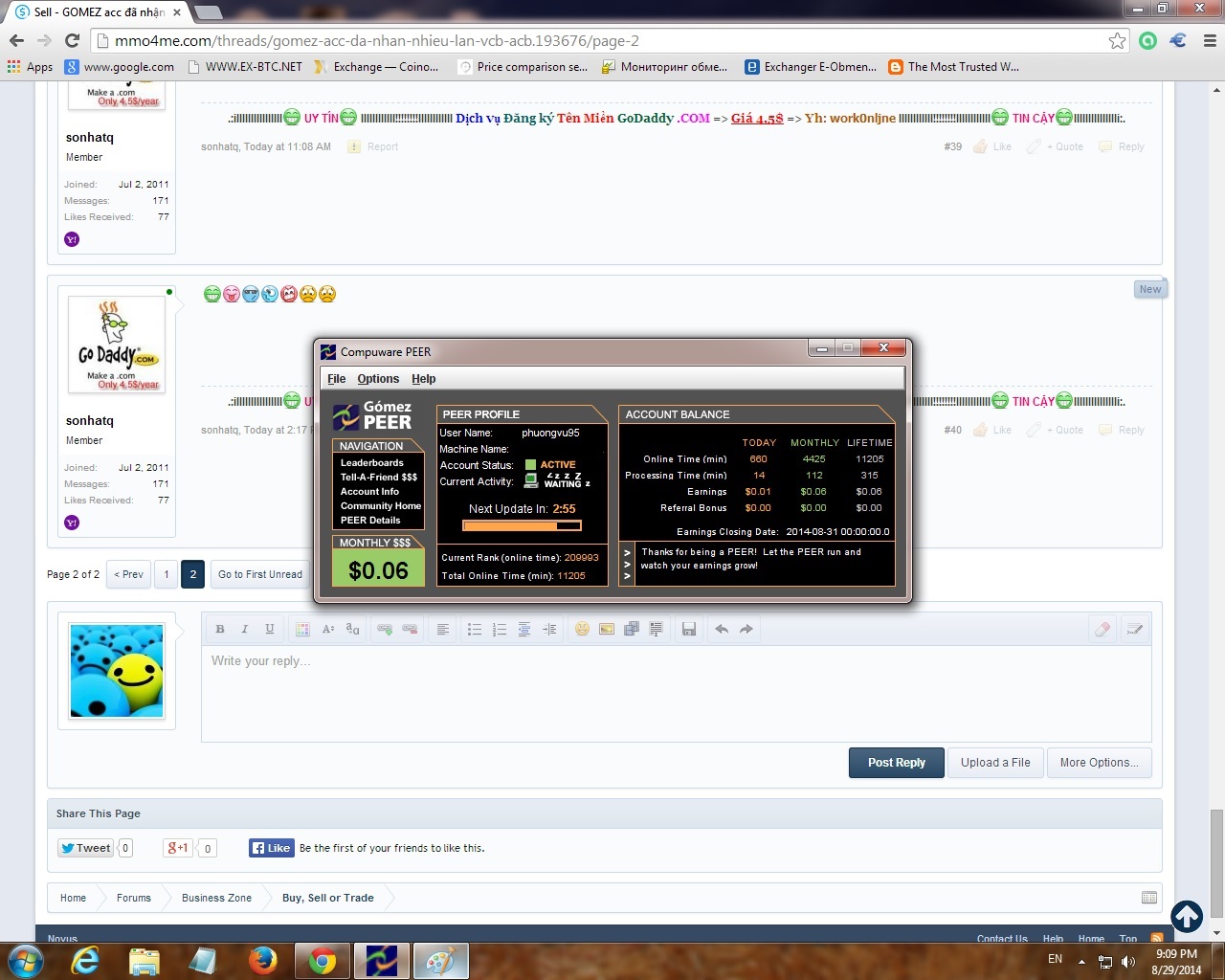
Task: Outdent the reply text
Action: click(524, 629)
